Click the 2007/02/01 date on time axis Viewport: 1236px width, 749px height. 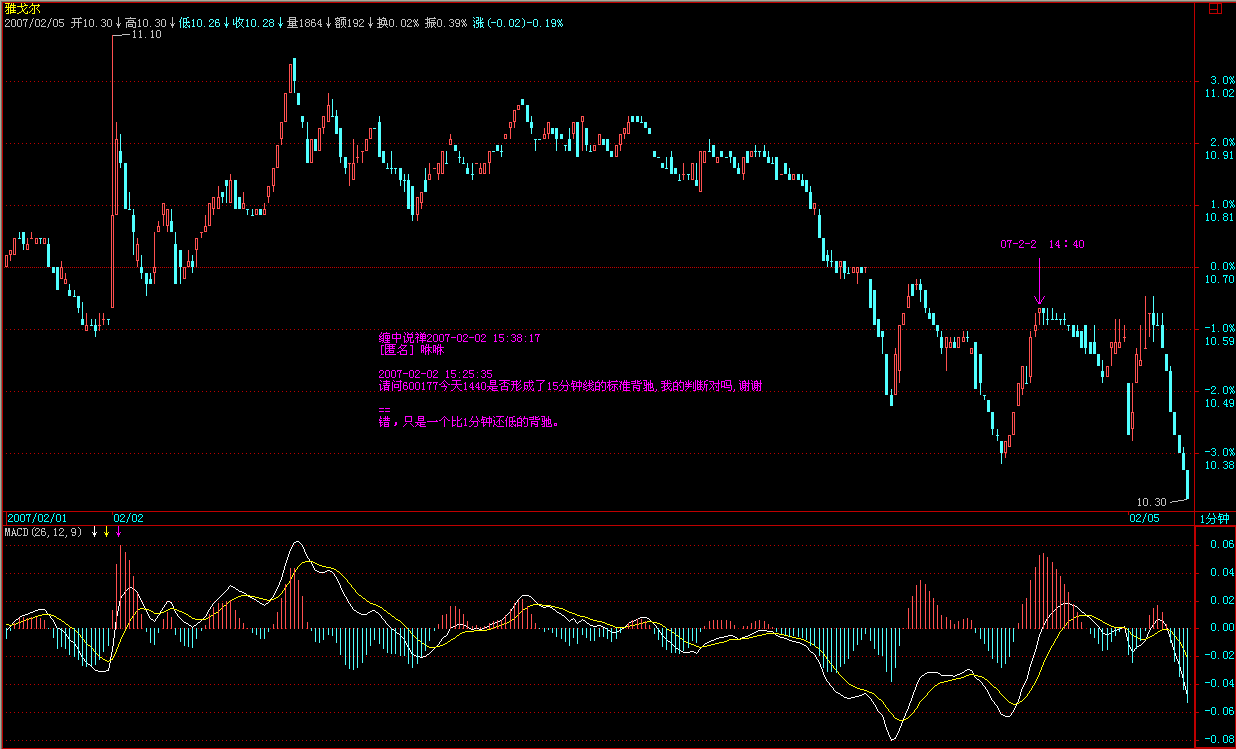38,518
